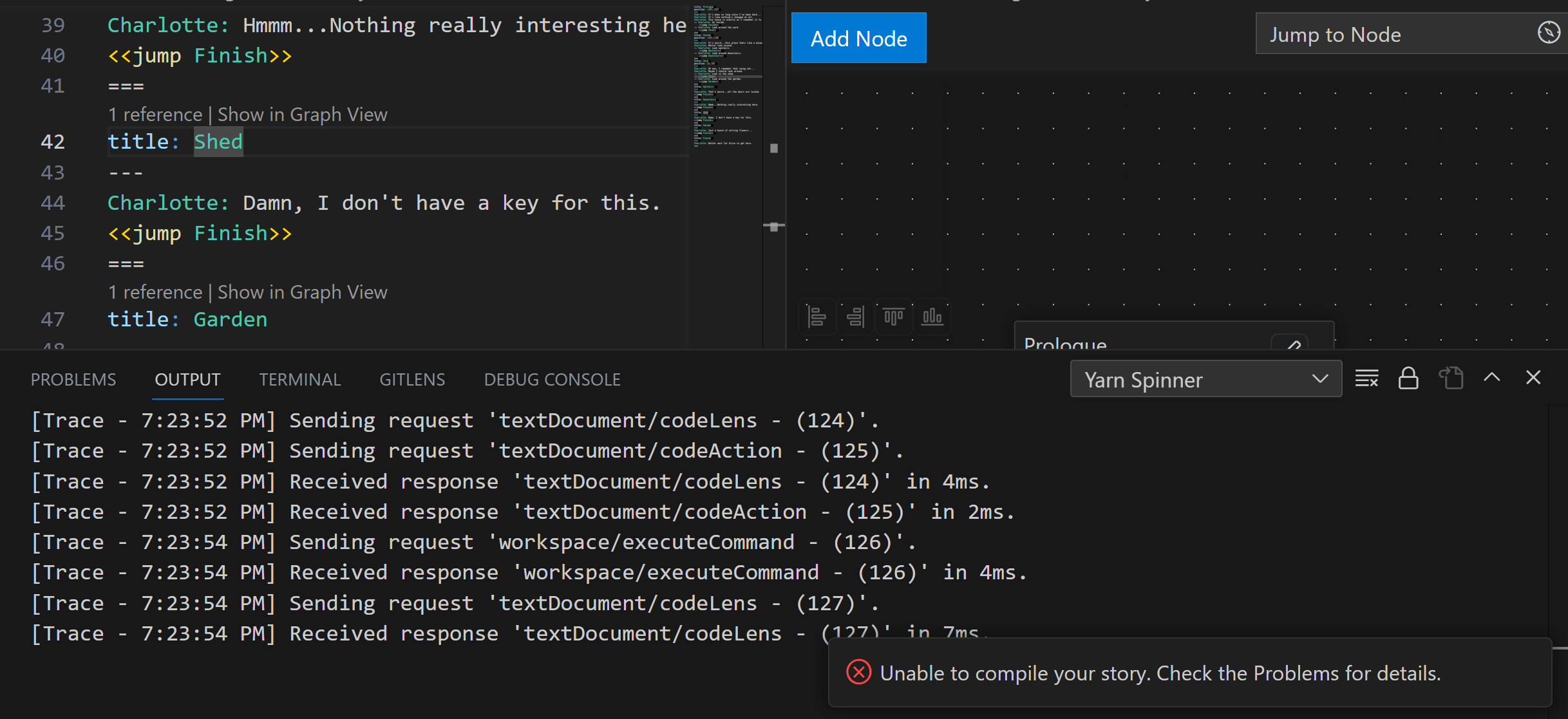Switch to the TERMINAL tab
Viewport: 1568px width, 719px height.
click(300, 379)
